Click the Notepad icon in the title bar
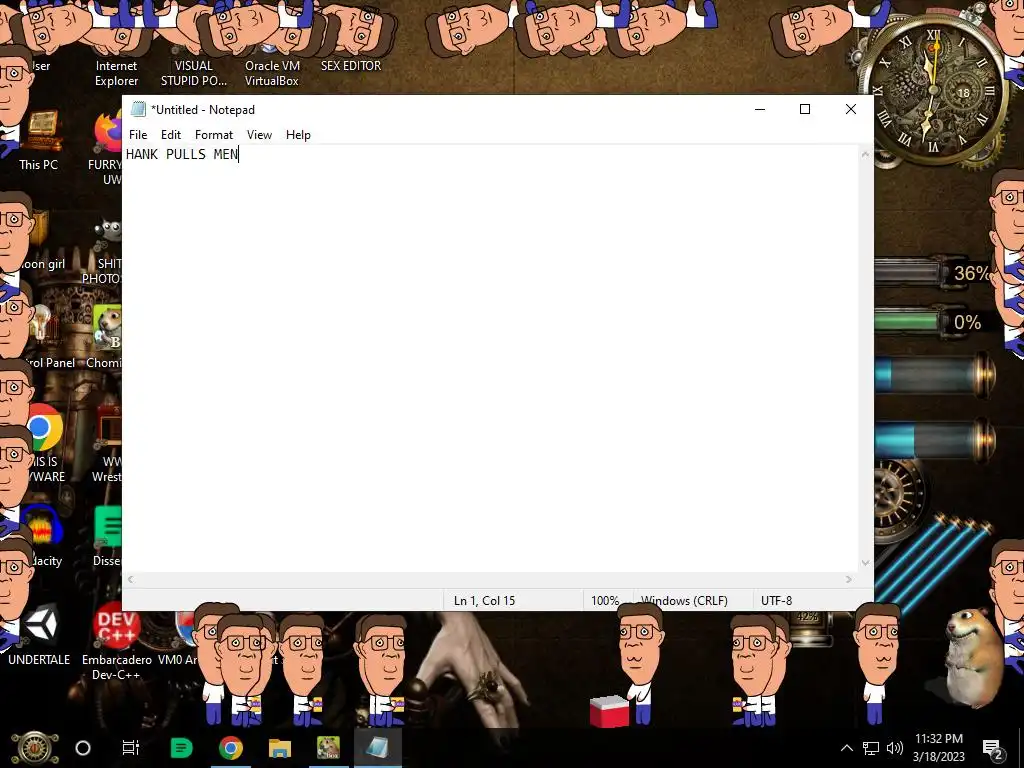1024x768 pixels. click(138, 109)
